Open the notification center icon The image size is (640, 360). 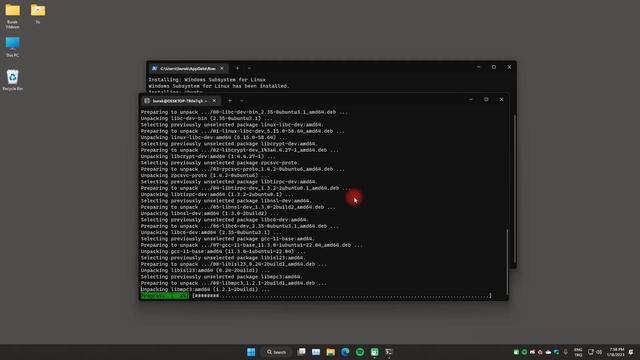[x=631, y=352]
